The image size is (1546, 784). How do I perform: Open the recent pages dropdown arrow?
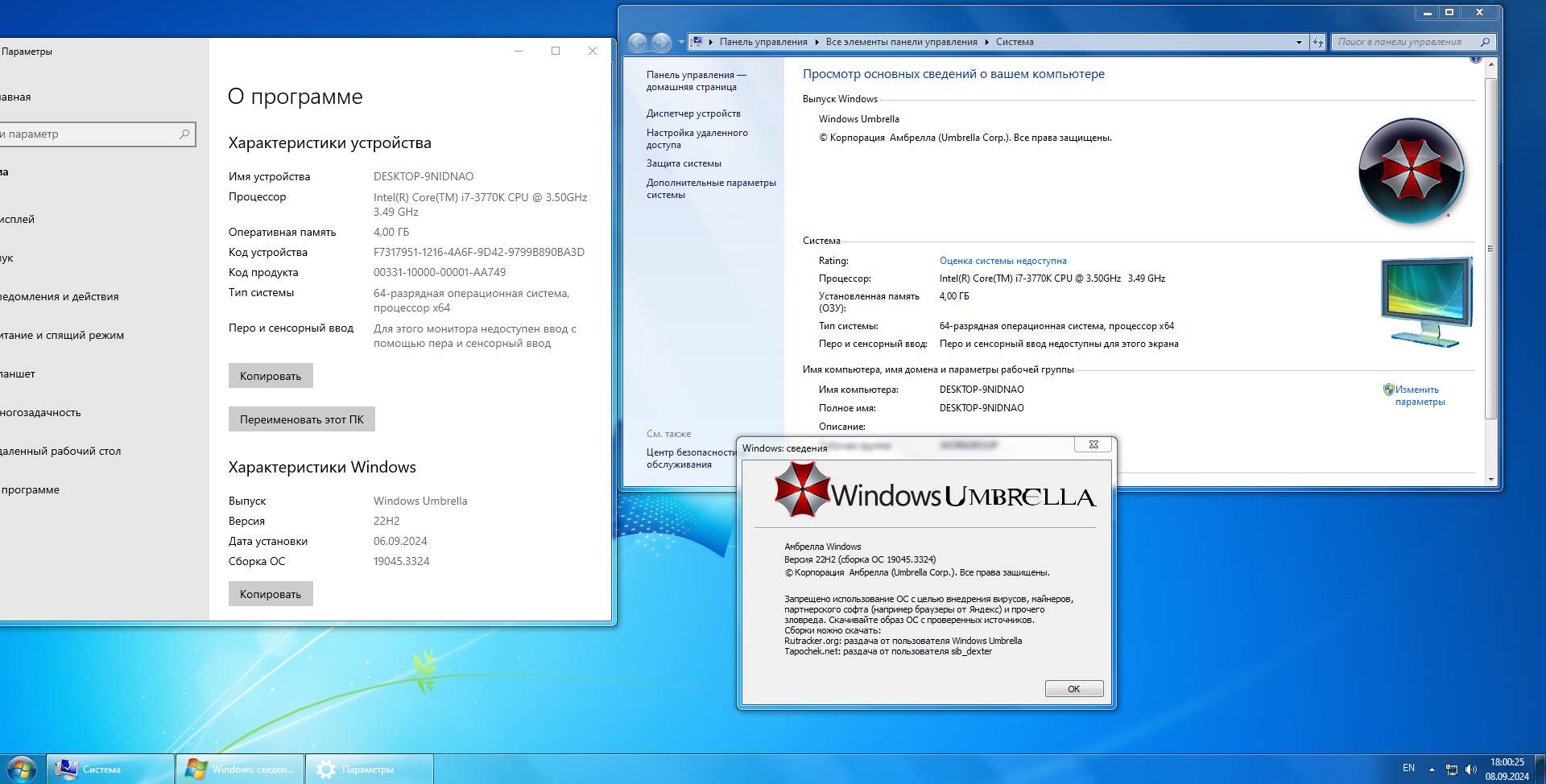point(681,42)
